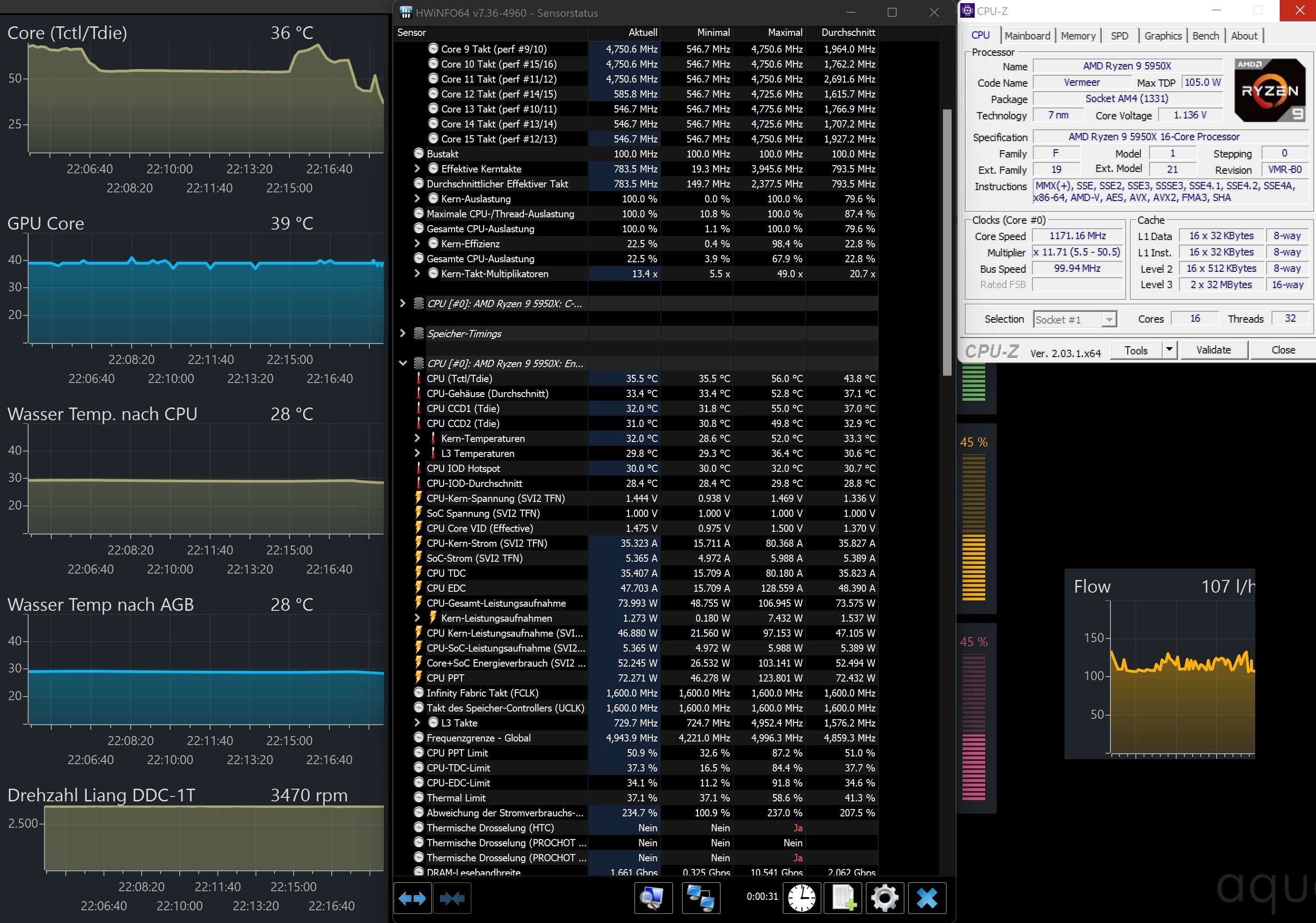Expand the Kern-Leistungsaufnahmen row
The height and width of the screenshot is (923, 1316).
[x=417, y=618]
